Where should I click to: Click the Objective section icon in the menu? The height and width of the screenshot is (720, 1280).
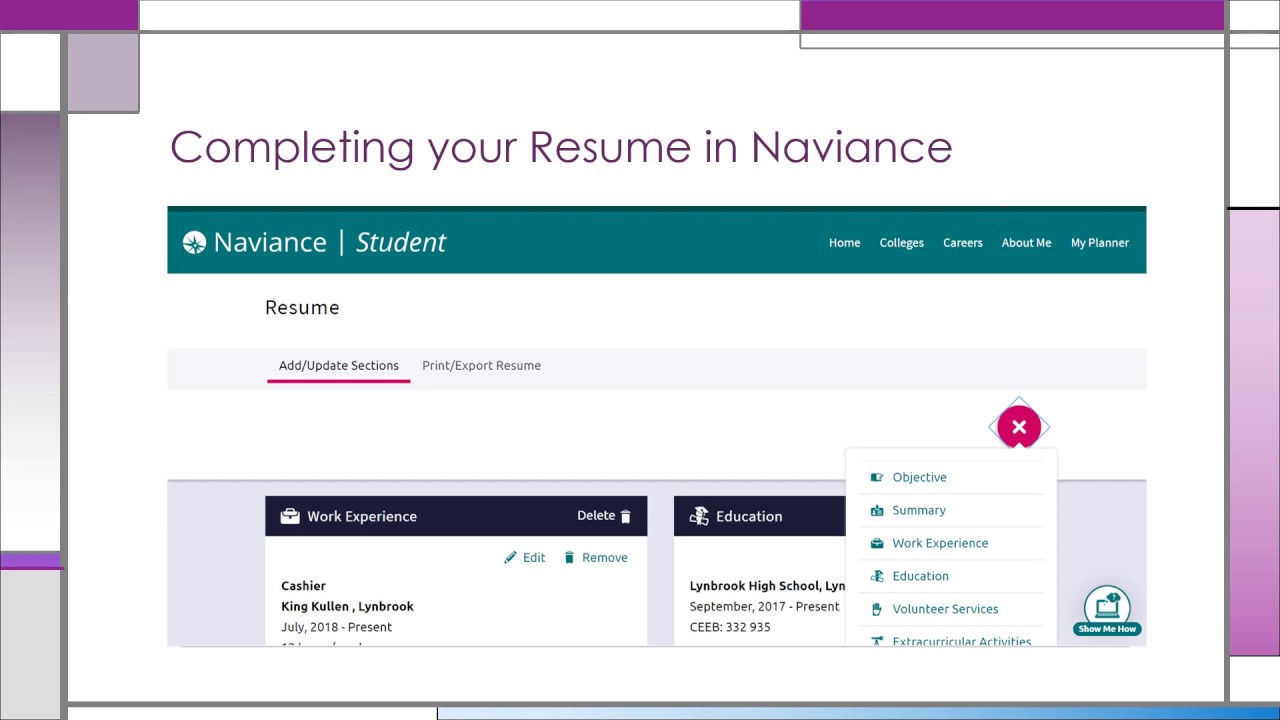point(877,477)
